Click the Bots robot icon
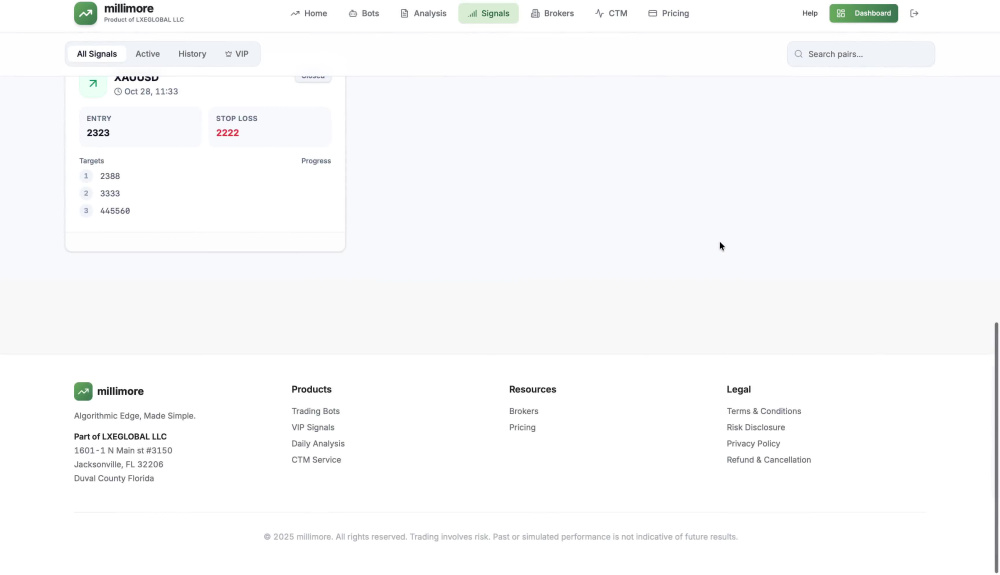 click(353, 13)
